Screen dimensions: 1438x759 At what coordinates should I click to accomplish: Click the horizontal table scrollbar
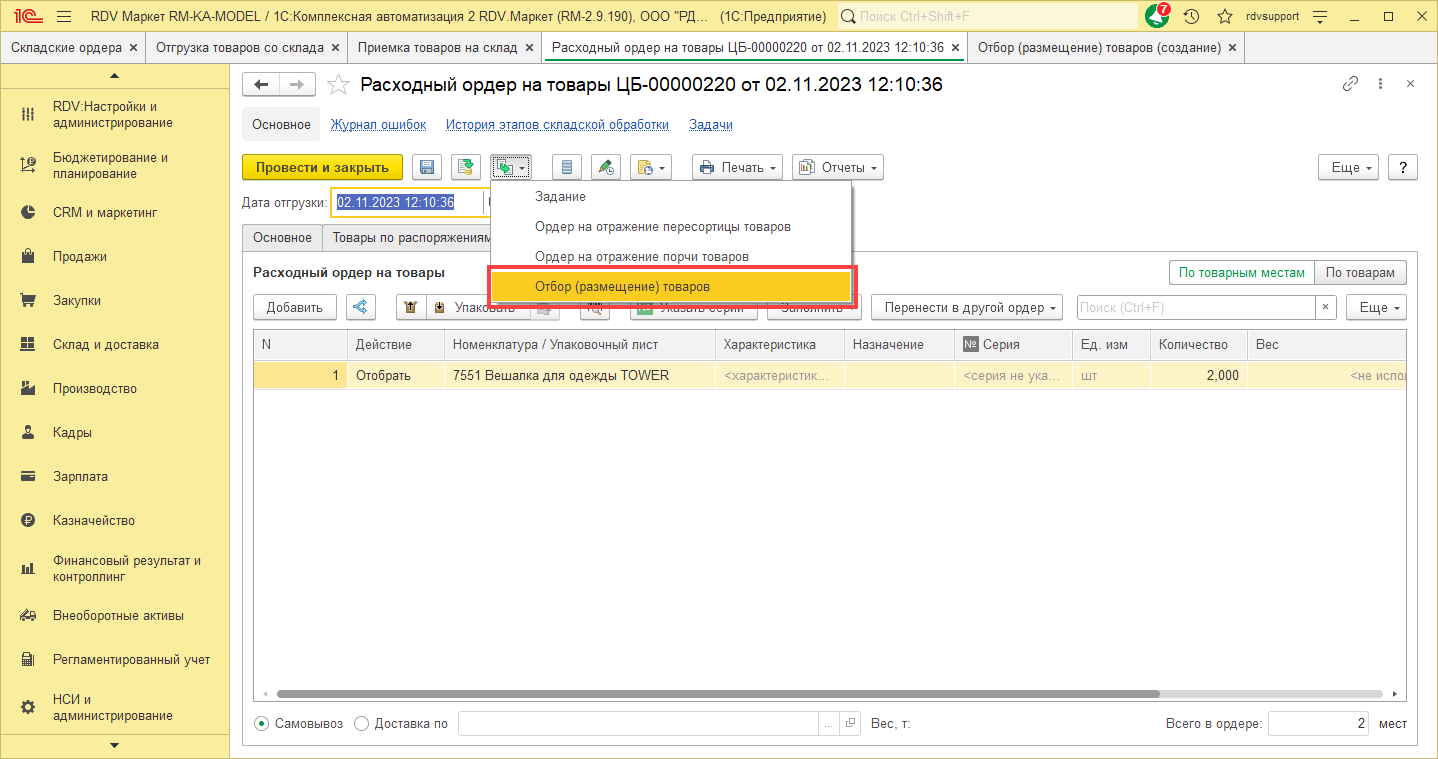[717, 694]
